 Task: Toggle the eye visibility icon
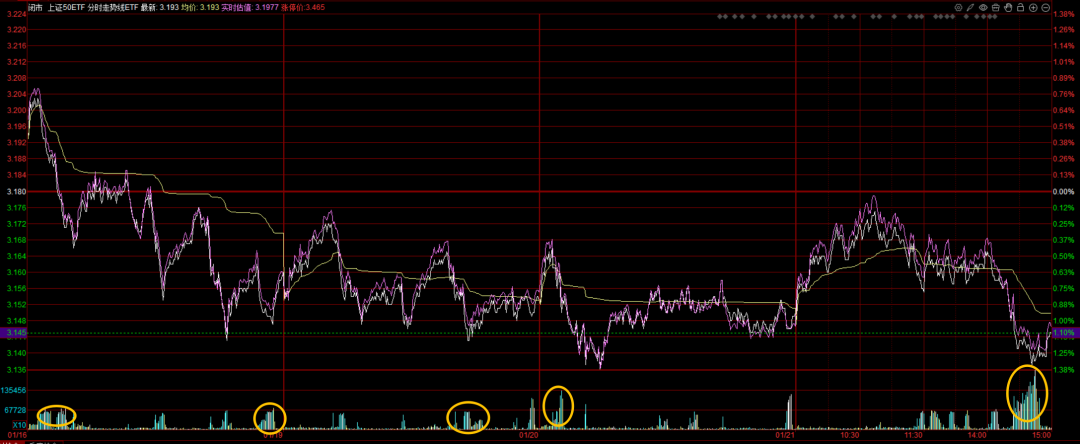pyautogui.click(x=984, y=8)
